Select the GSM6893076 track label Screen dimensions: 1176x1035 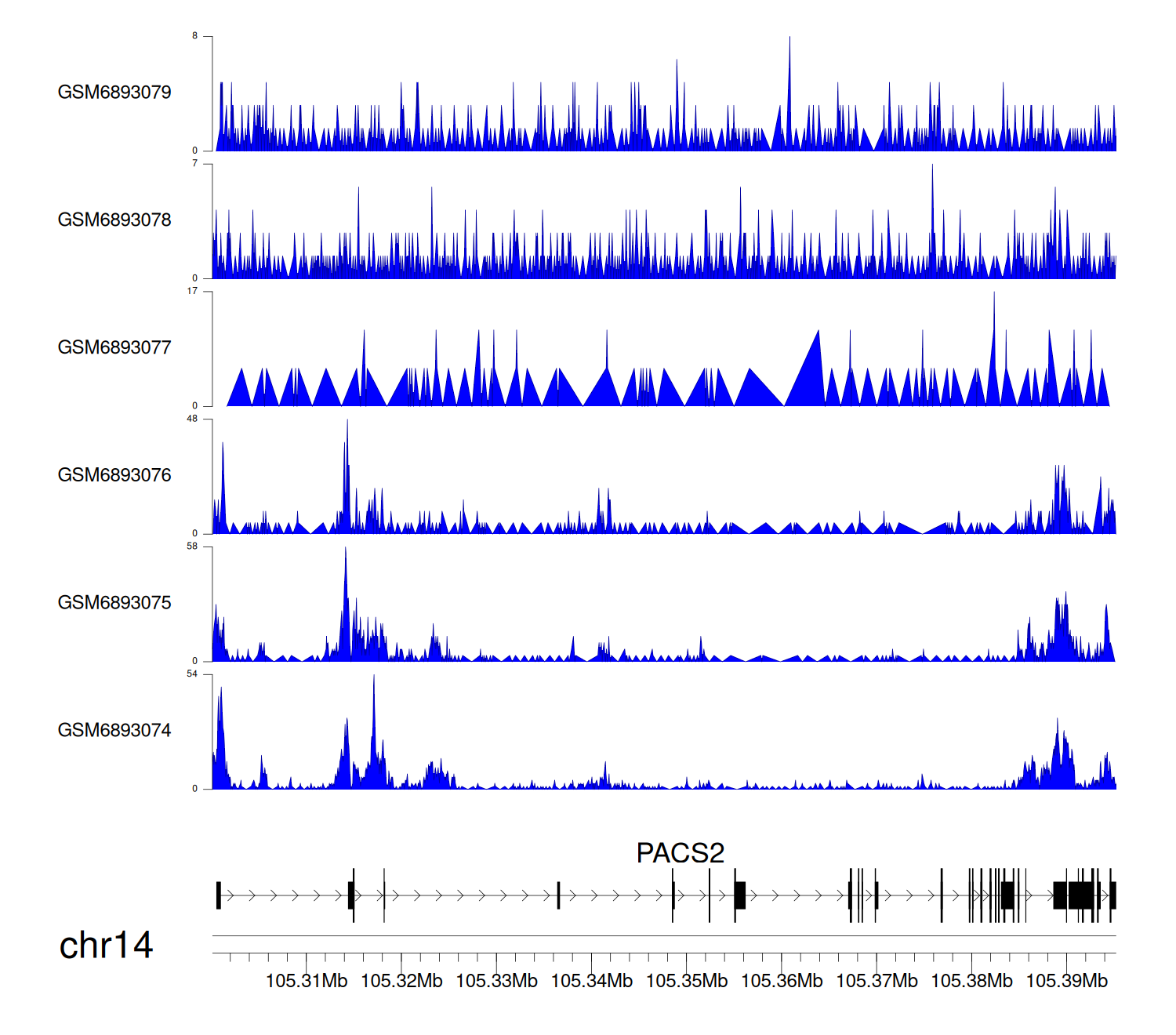114,475
